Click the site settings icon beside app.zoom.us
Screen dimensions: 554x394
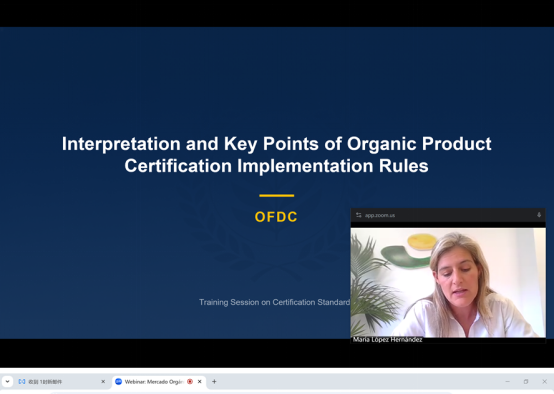[x=359, y=215]
